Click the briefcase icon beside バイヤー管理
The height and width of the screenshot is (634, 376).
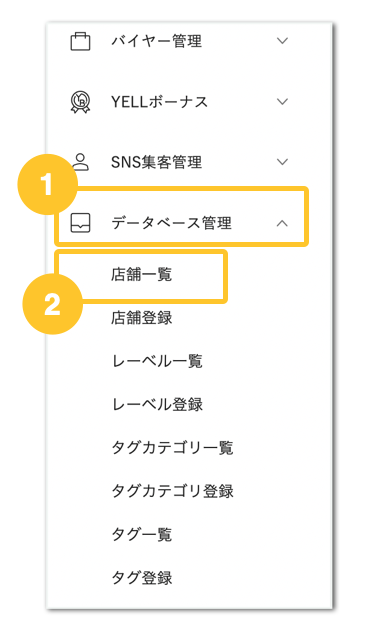click(80, 41)
